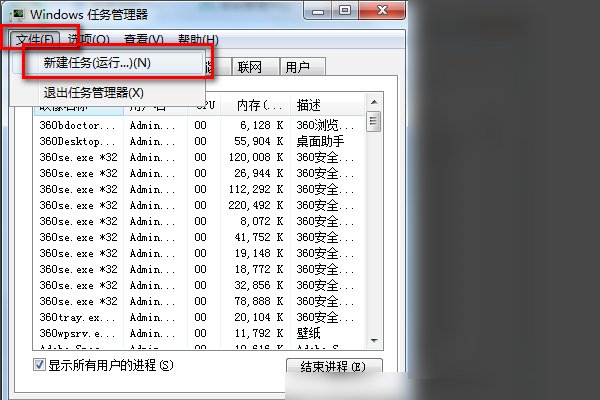Sort by the 内存 column header

[255, 105]
